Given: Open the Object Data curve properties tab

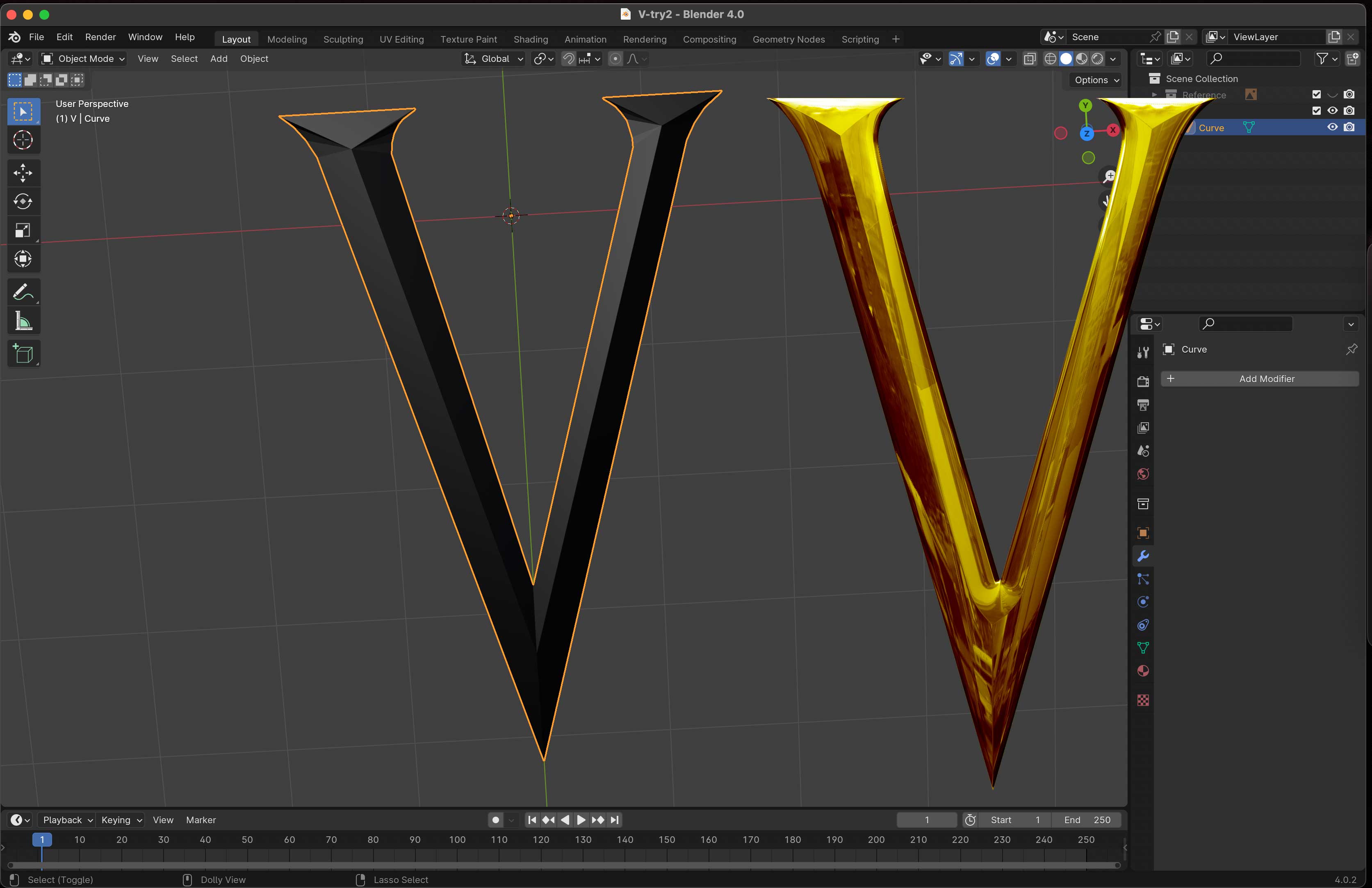Looking at the screenshot, I should (x=1143, y=648).
